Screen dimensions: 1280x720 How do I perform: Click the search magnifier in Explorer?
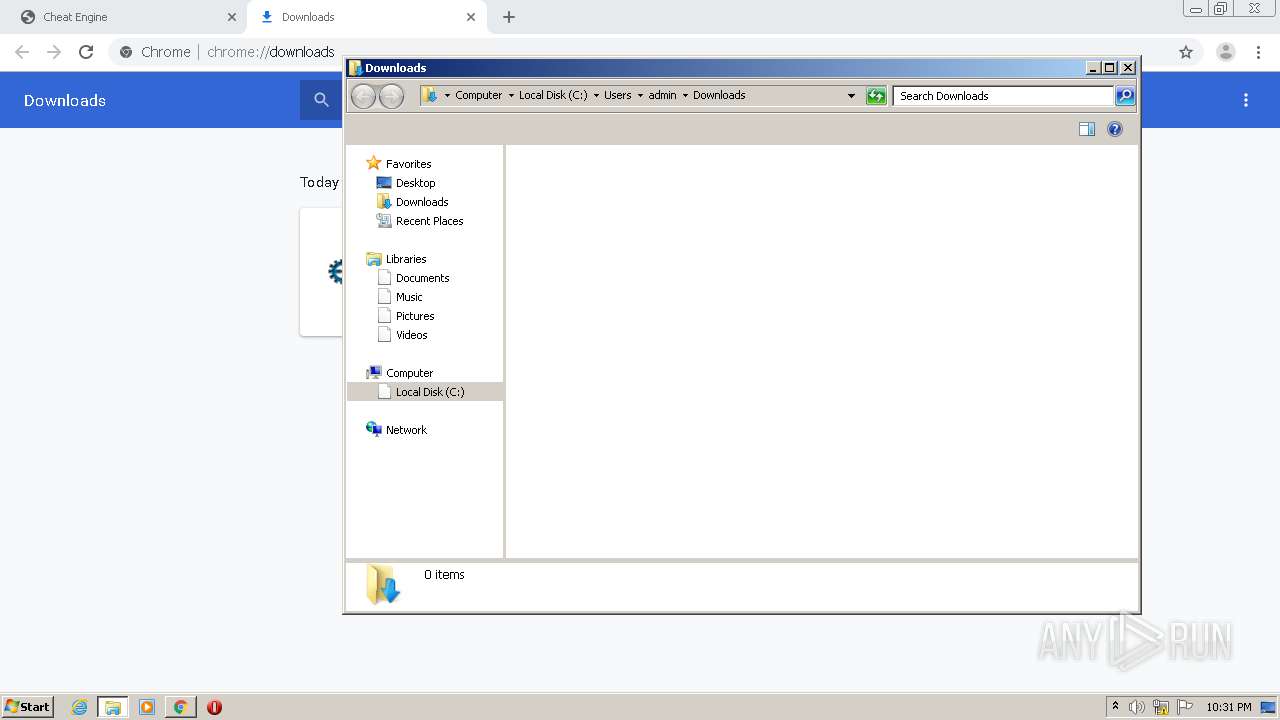click(1125, 96)
